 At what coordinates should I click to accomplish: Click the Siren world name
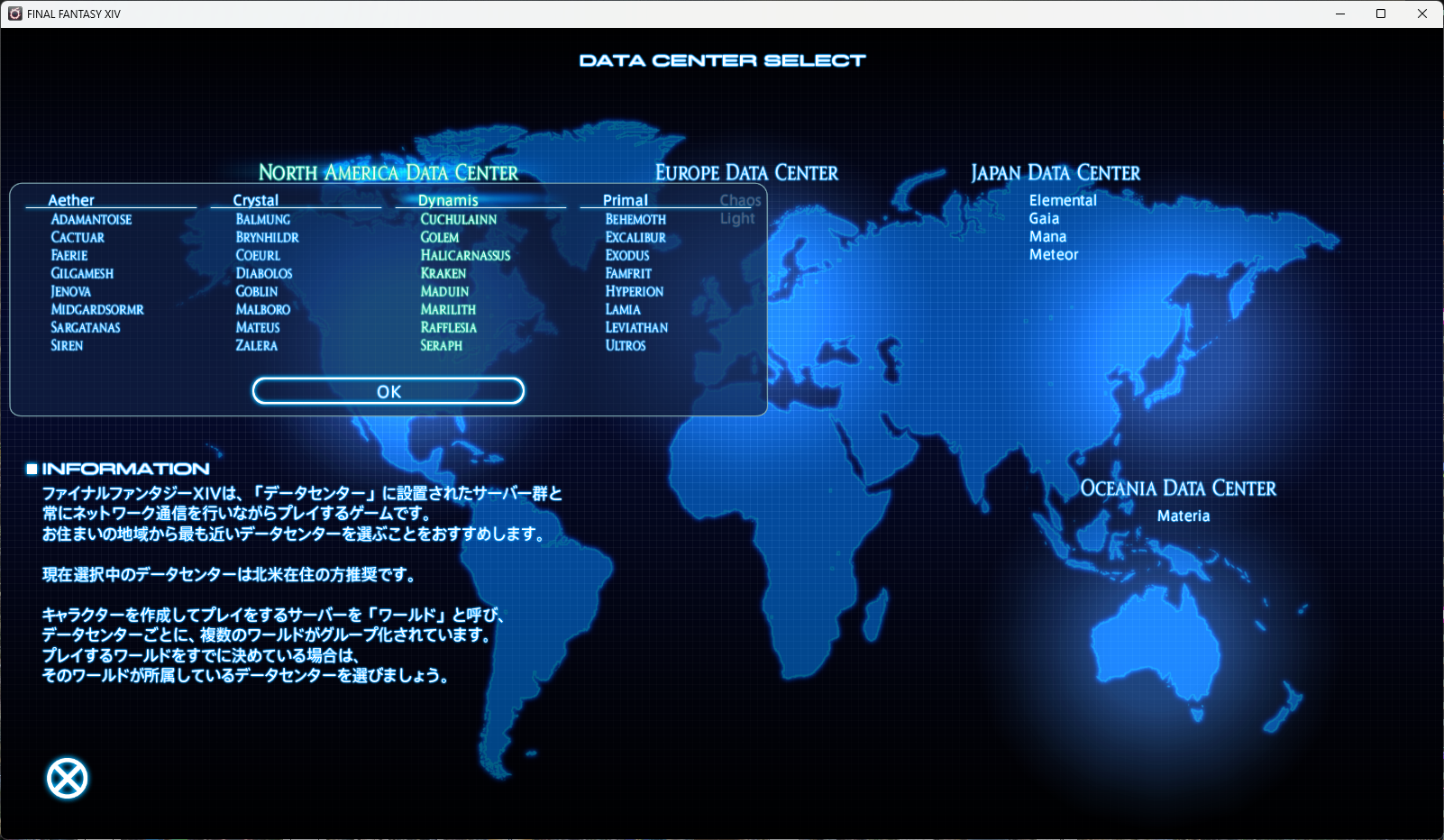[67, 345]
